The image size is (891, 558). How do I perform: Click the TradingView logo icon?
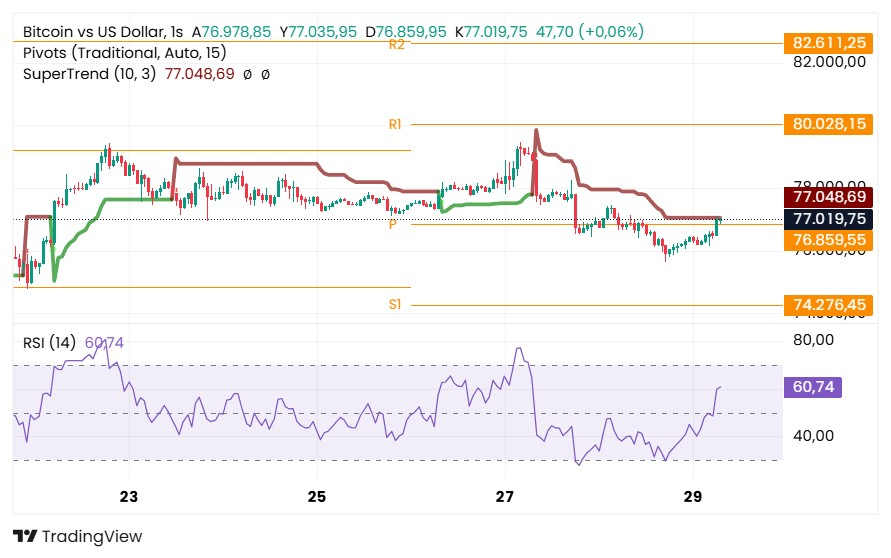click(25, 536)
